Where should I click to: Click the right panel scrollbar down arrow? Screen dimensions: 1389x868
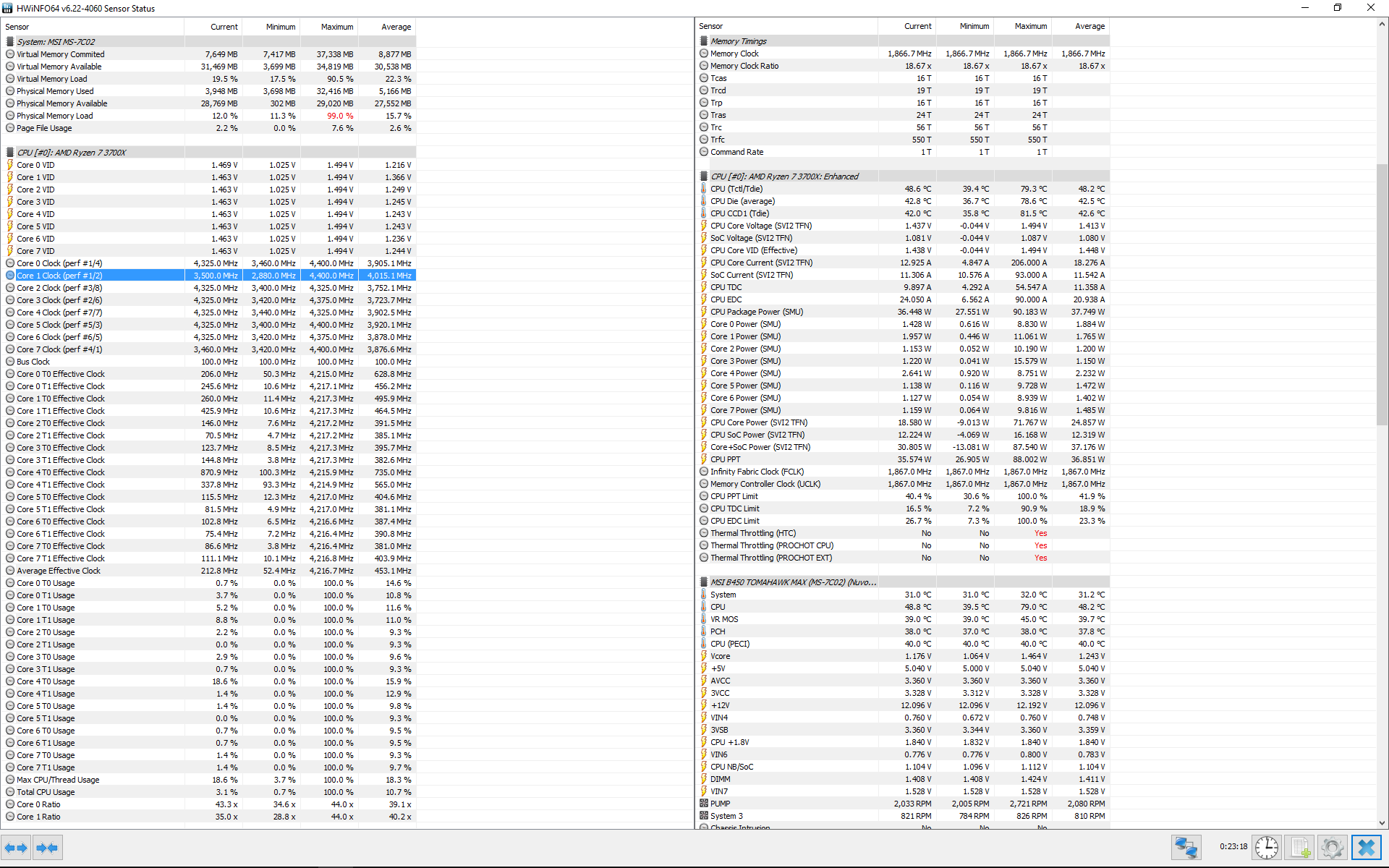coord(1382,822)
